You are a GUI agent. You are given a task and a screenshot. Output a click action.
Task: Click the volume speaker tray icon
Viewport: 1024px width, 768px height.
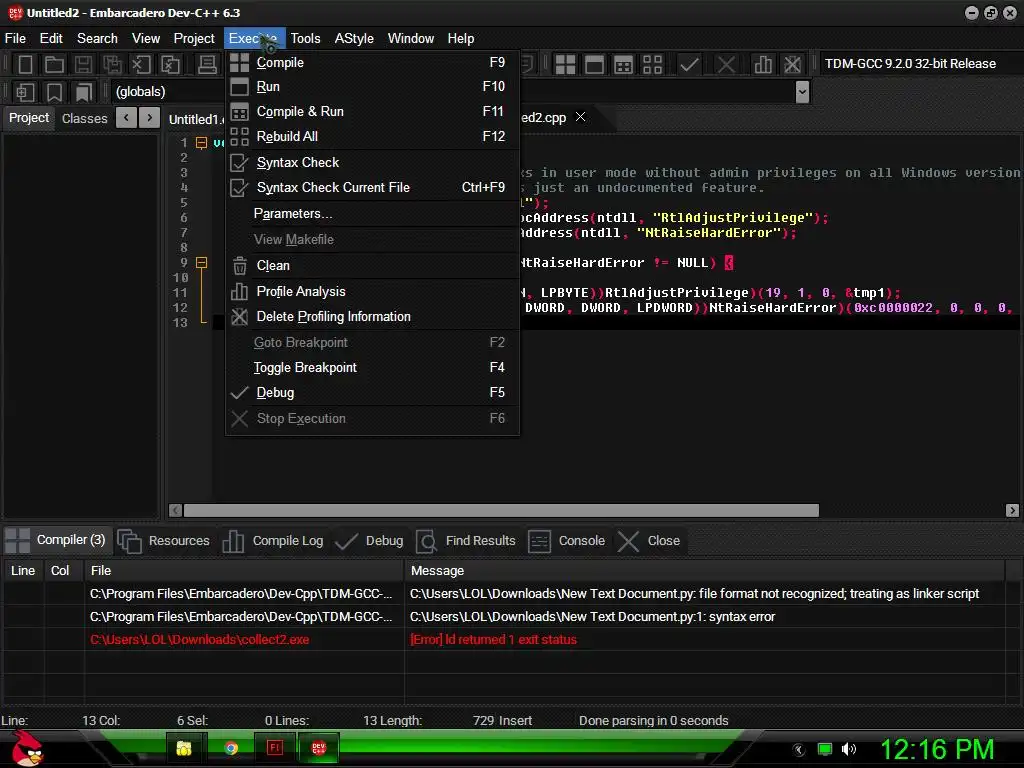pyautogui.click(x=849, y=749)
